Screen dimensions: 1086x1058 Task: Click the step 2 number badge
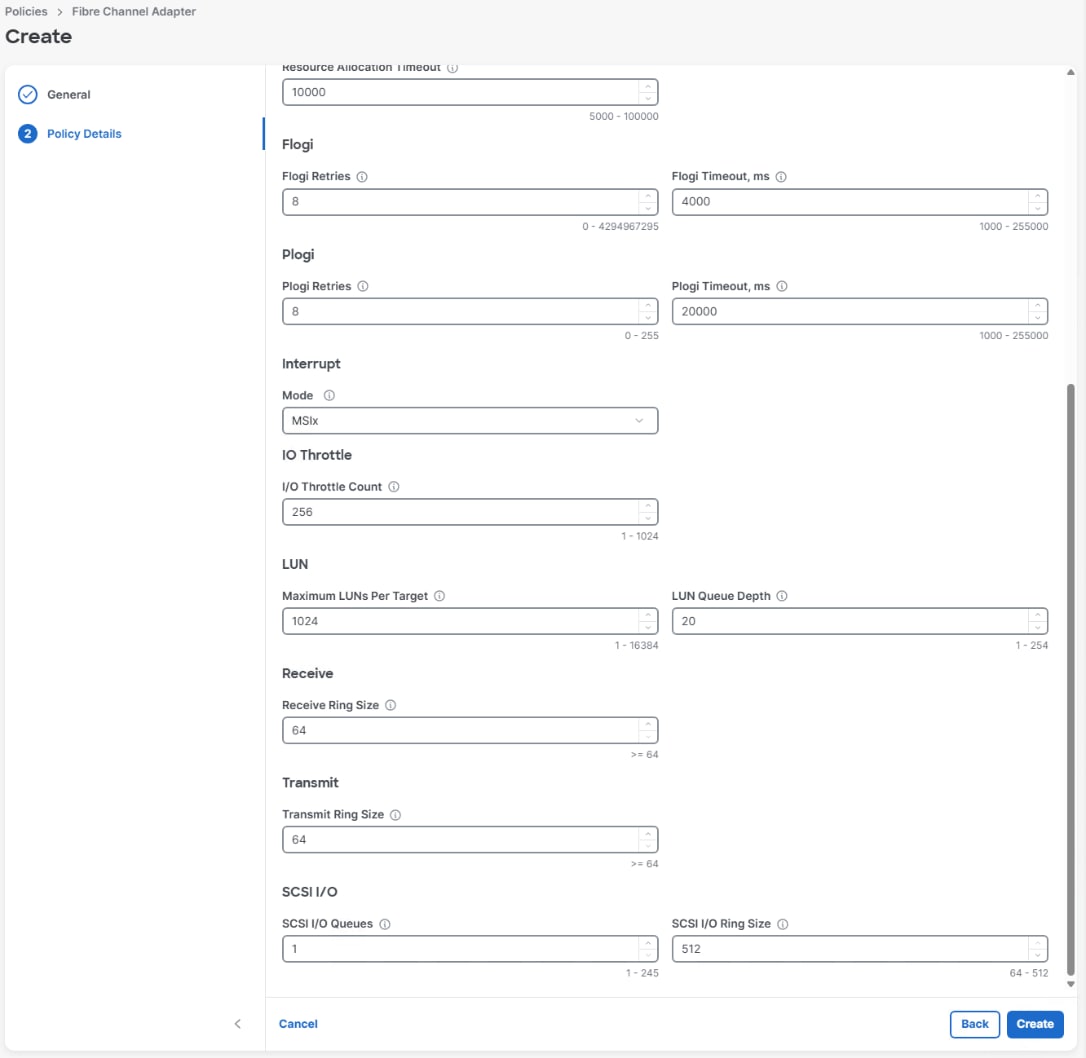pyautogui.click(x=28, y=134)
